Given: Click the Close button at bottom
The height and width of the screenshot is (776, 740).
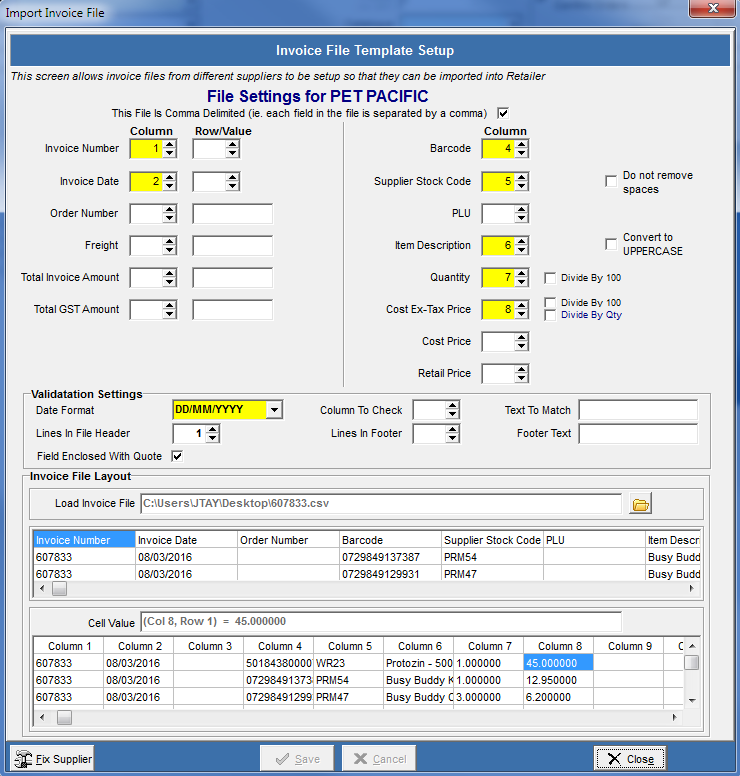Looking at the screenshot, I should pyautogui.click(x=630, y=759).
